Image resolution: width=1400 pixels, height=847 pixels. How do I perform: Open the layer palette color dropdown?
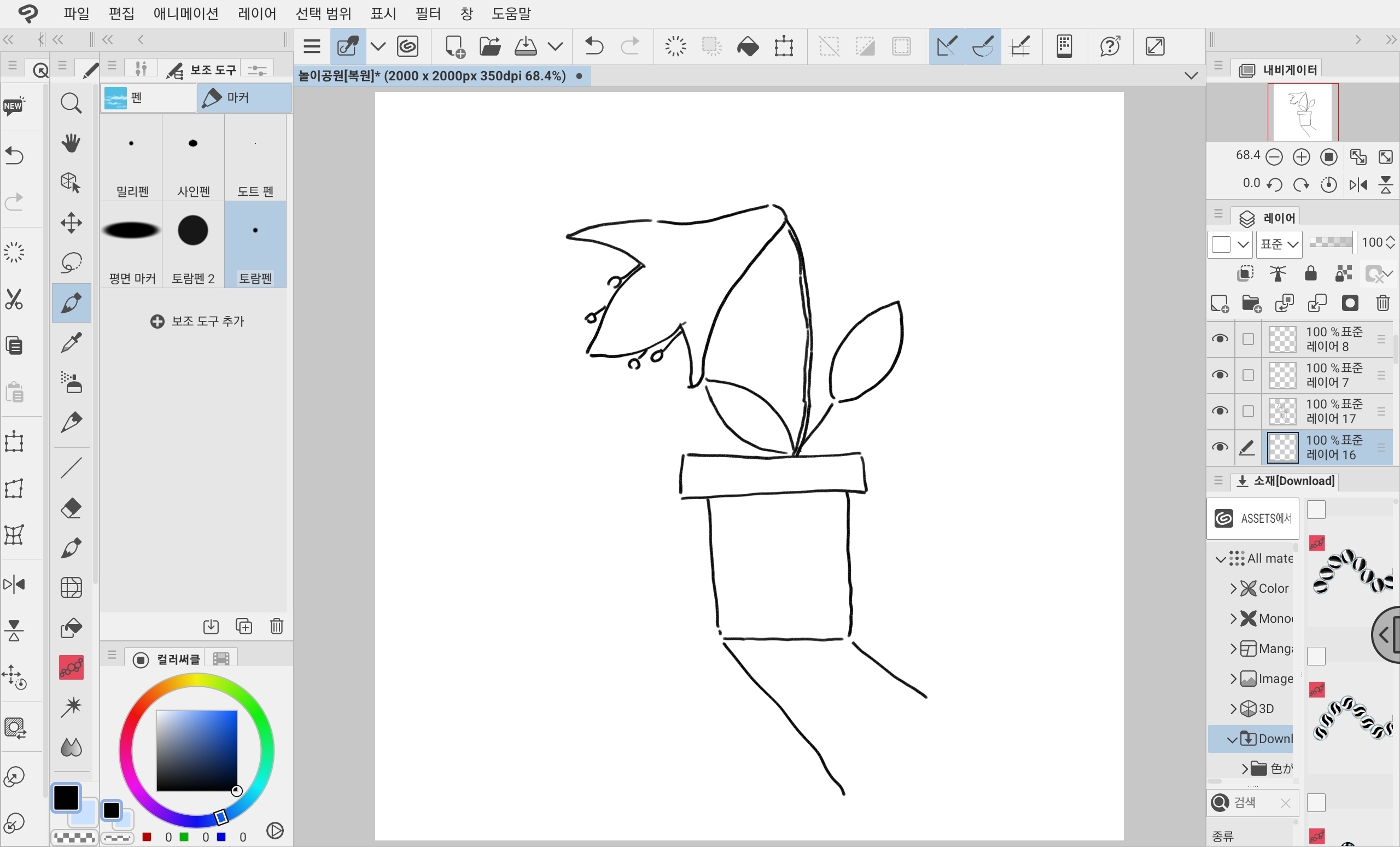click(1229, 244)
